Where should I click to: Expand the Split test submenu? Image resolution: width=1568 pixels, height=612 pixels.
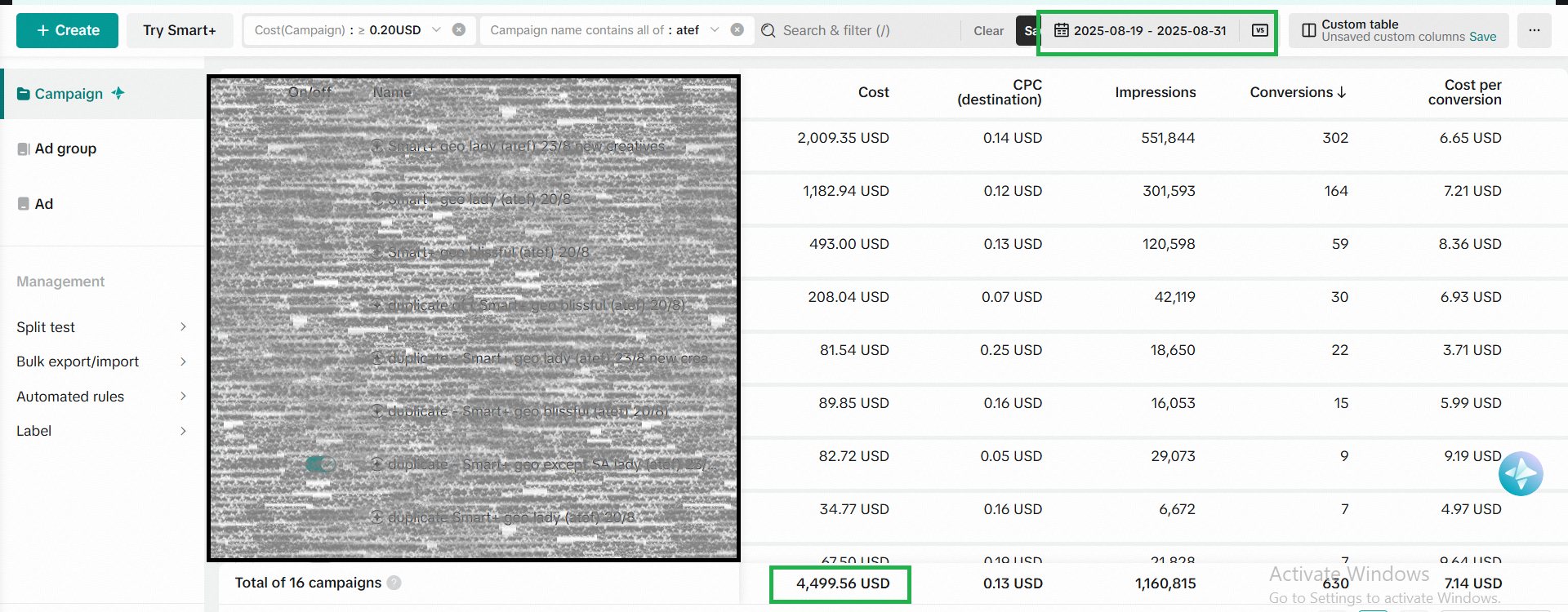click(183, 327)
